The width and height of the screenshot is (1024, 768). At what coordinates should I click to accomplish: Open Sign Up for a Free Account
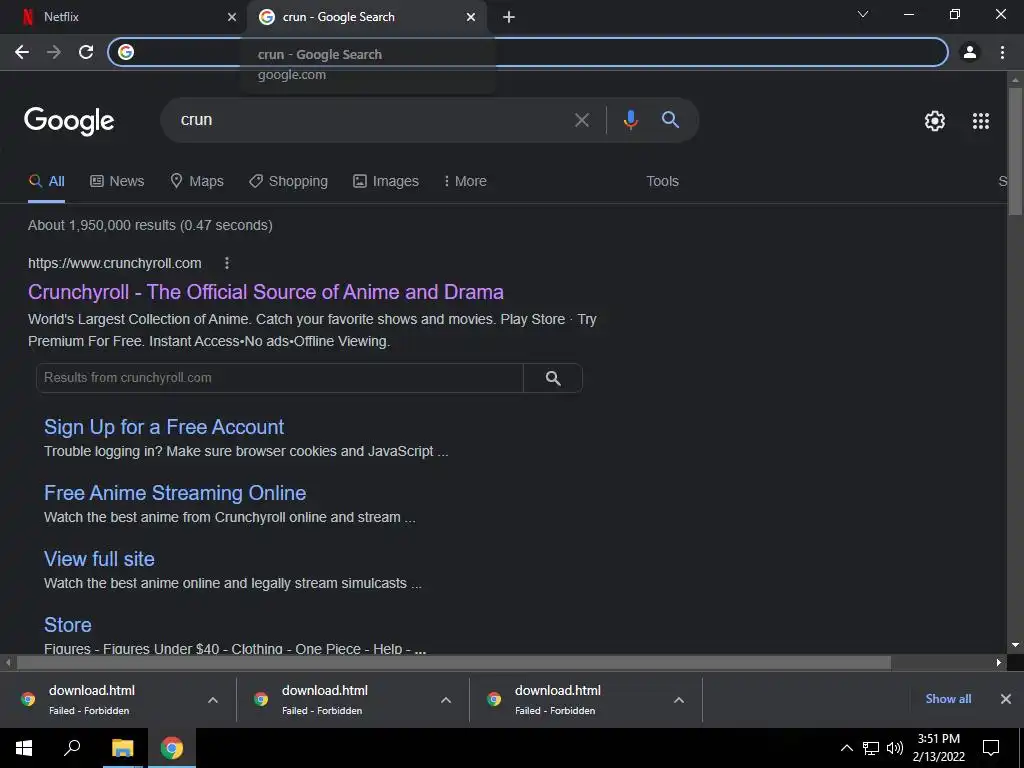click(164, 427)
